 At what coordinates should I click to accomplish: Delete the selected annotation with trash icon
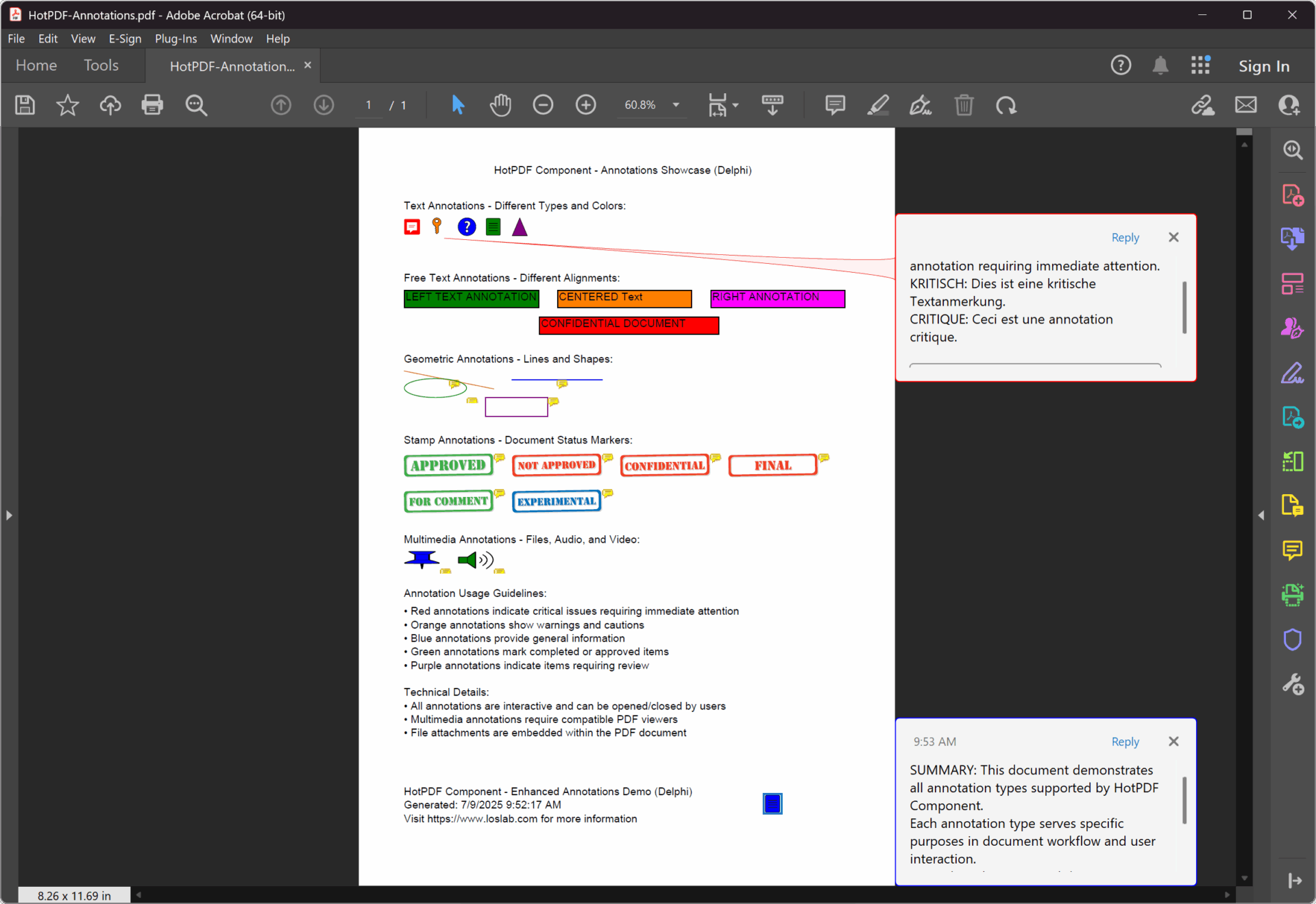point(964,105)
